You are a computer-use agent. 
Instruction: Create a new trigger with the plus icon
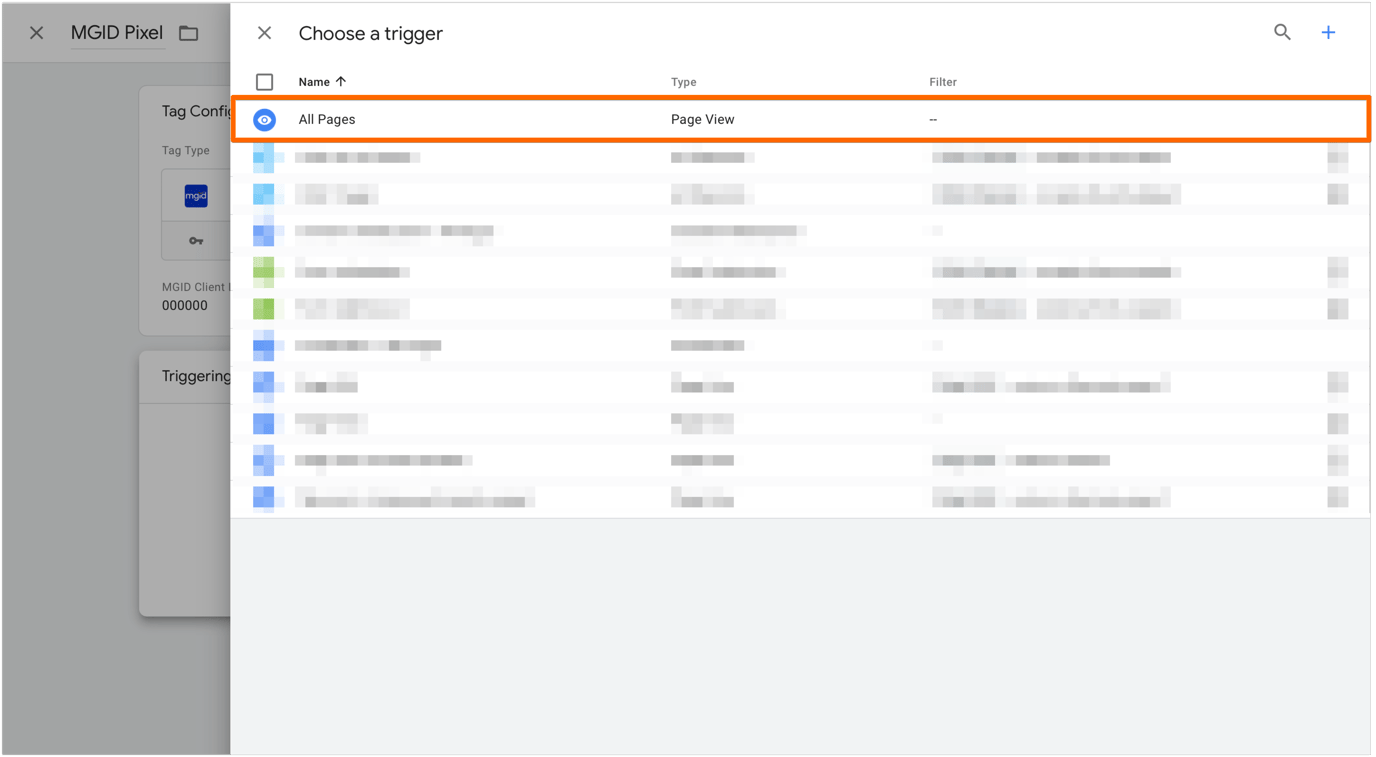1328,32
